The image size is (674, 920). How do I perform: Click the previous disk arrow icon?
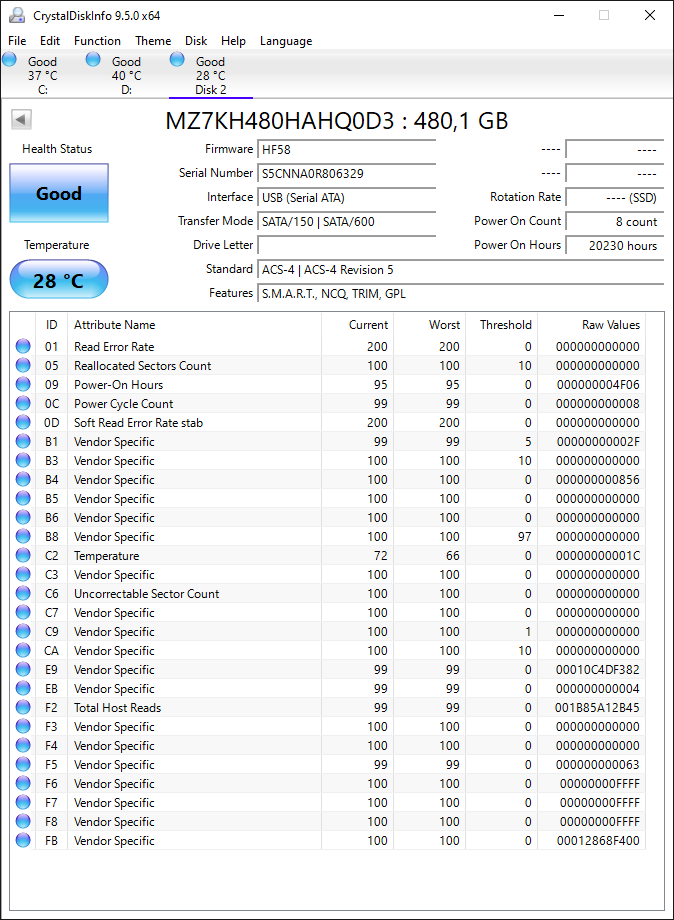coord(21,120)
